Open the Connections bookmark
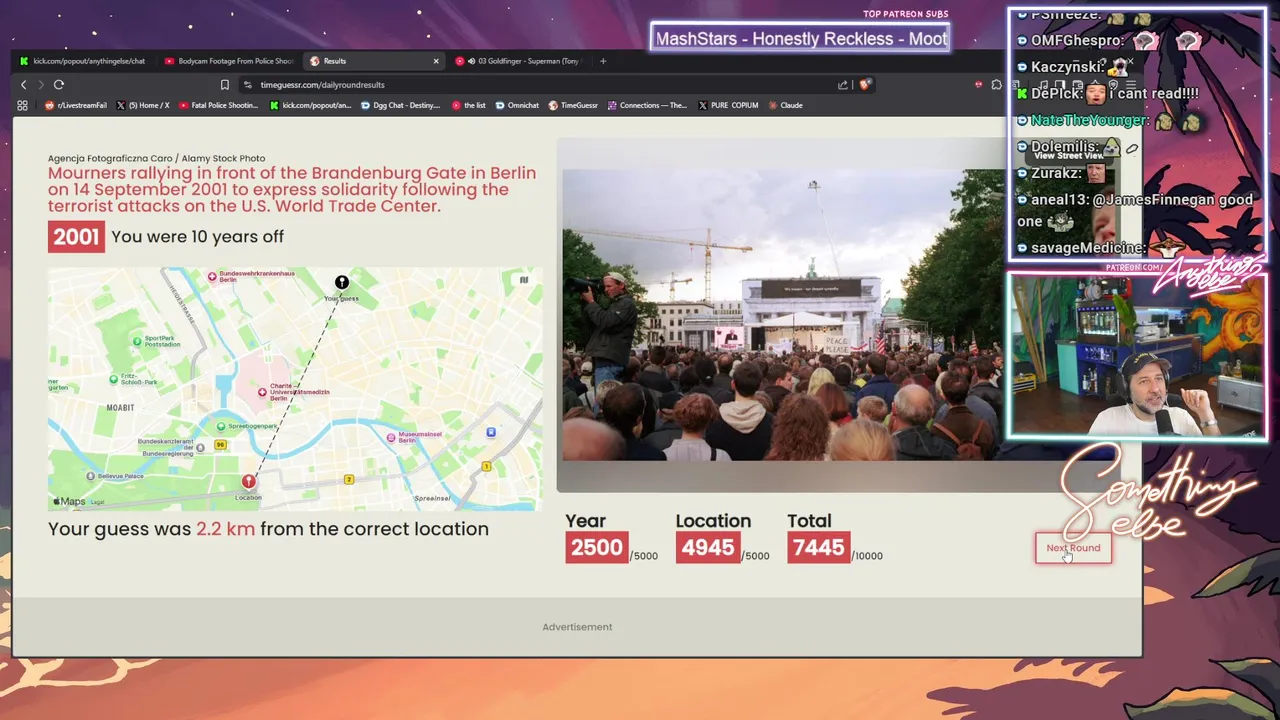The image size is (1280, 720). point(648,105)
